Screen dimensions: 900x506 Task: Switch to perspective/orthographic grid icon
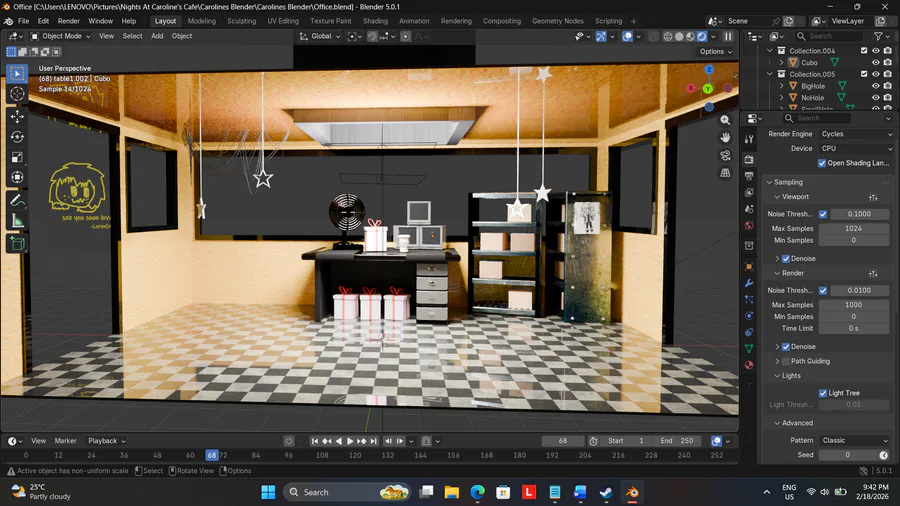[x=725, y=173]
